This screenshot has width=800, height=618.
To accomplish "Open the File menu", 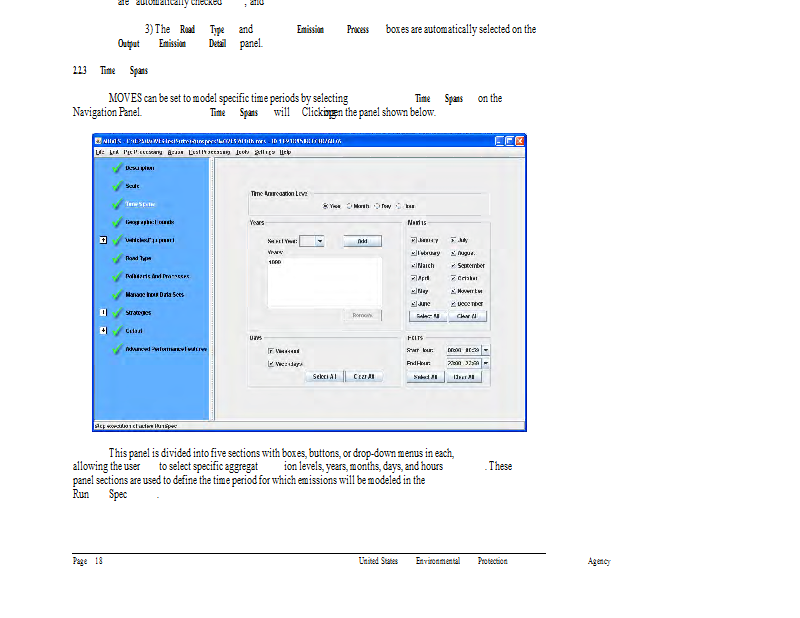I will [x=99, y=152].
